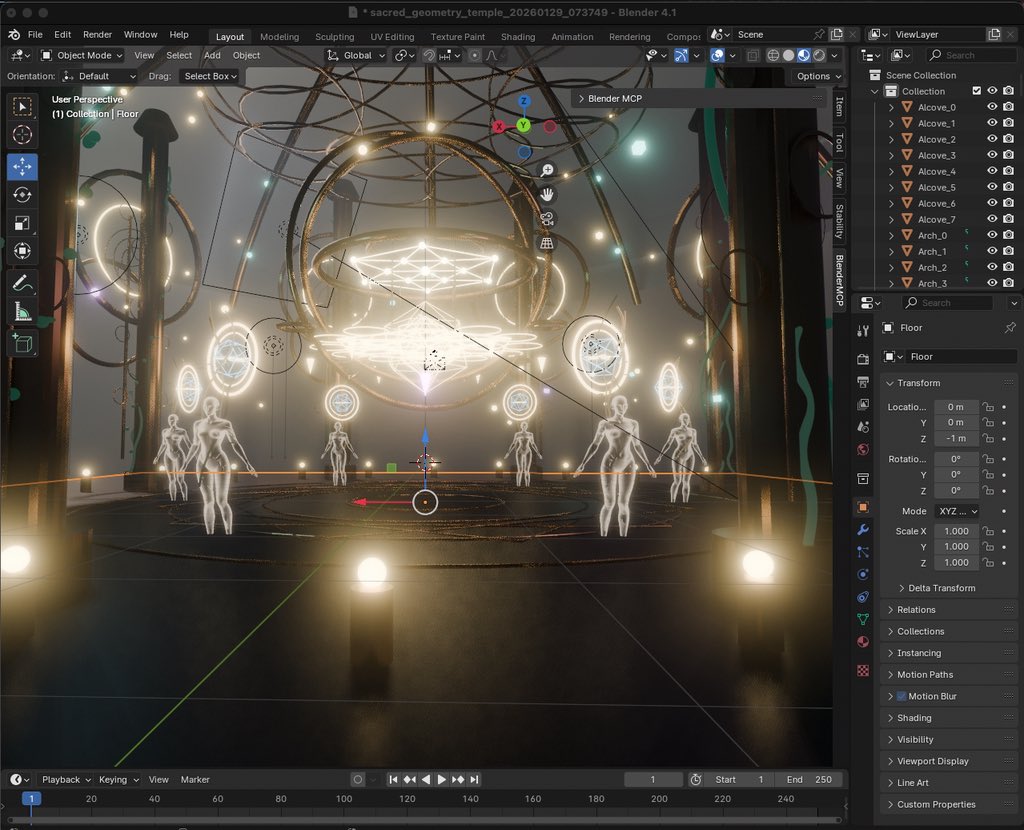Viewport: 1024px width, 830px height.
Task: Open the Modifiers wrench properties tab
Action: tap(863, 530)
